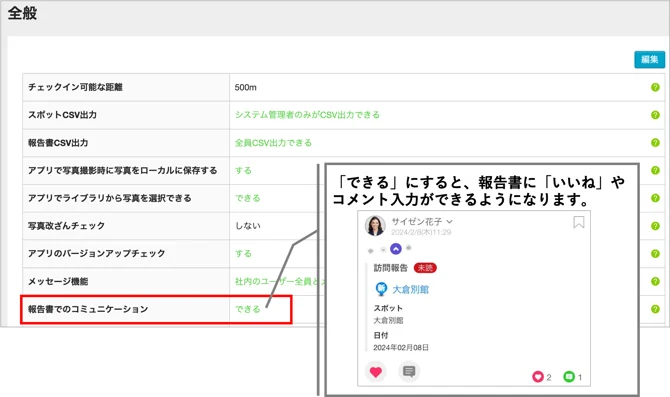View the like count indicator showing 2

click(542, 377)
